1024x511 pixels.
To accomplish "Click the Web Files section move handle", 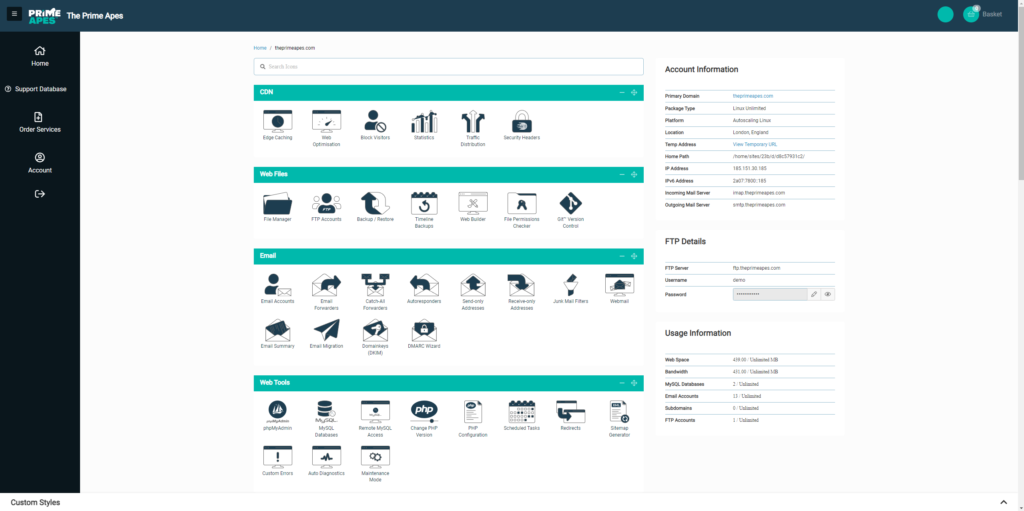I will click(634, 174).
